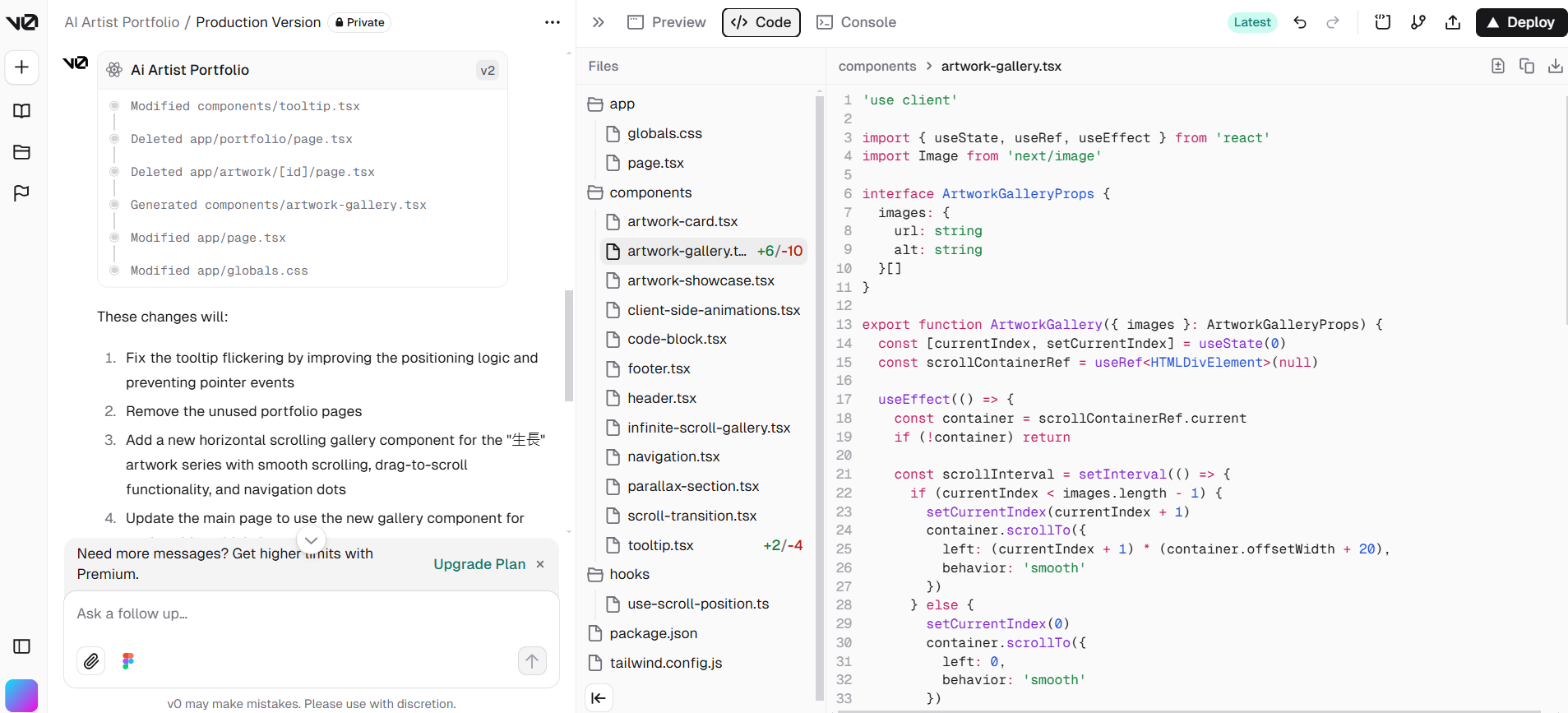Click the share upload icon
Viewport: 1568px width, 713px height.
(1453, 22)
